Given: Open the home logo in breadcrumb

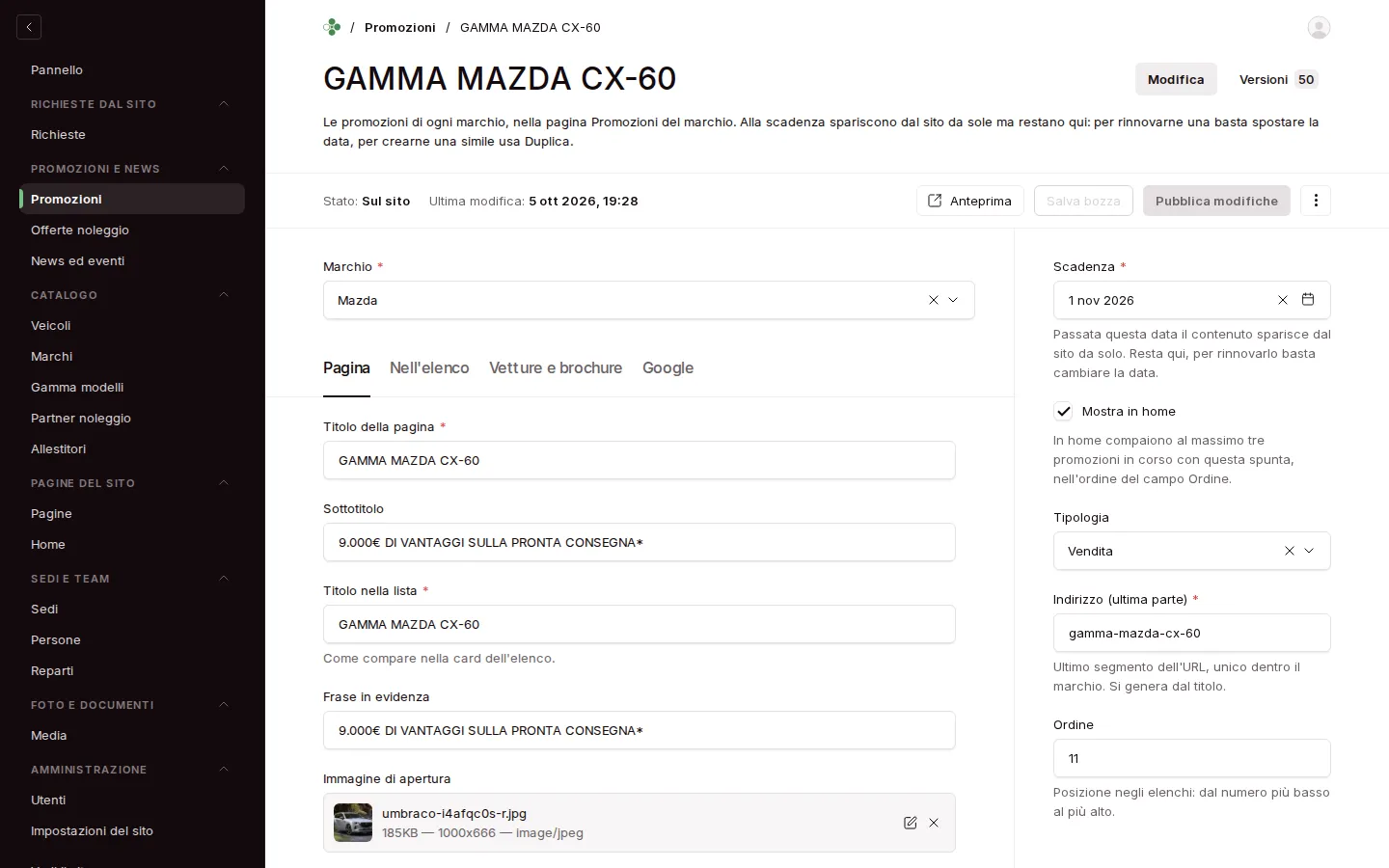Looking at the screenshot, I should click(x=332, y=27).
